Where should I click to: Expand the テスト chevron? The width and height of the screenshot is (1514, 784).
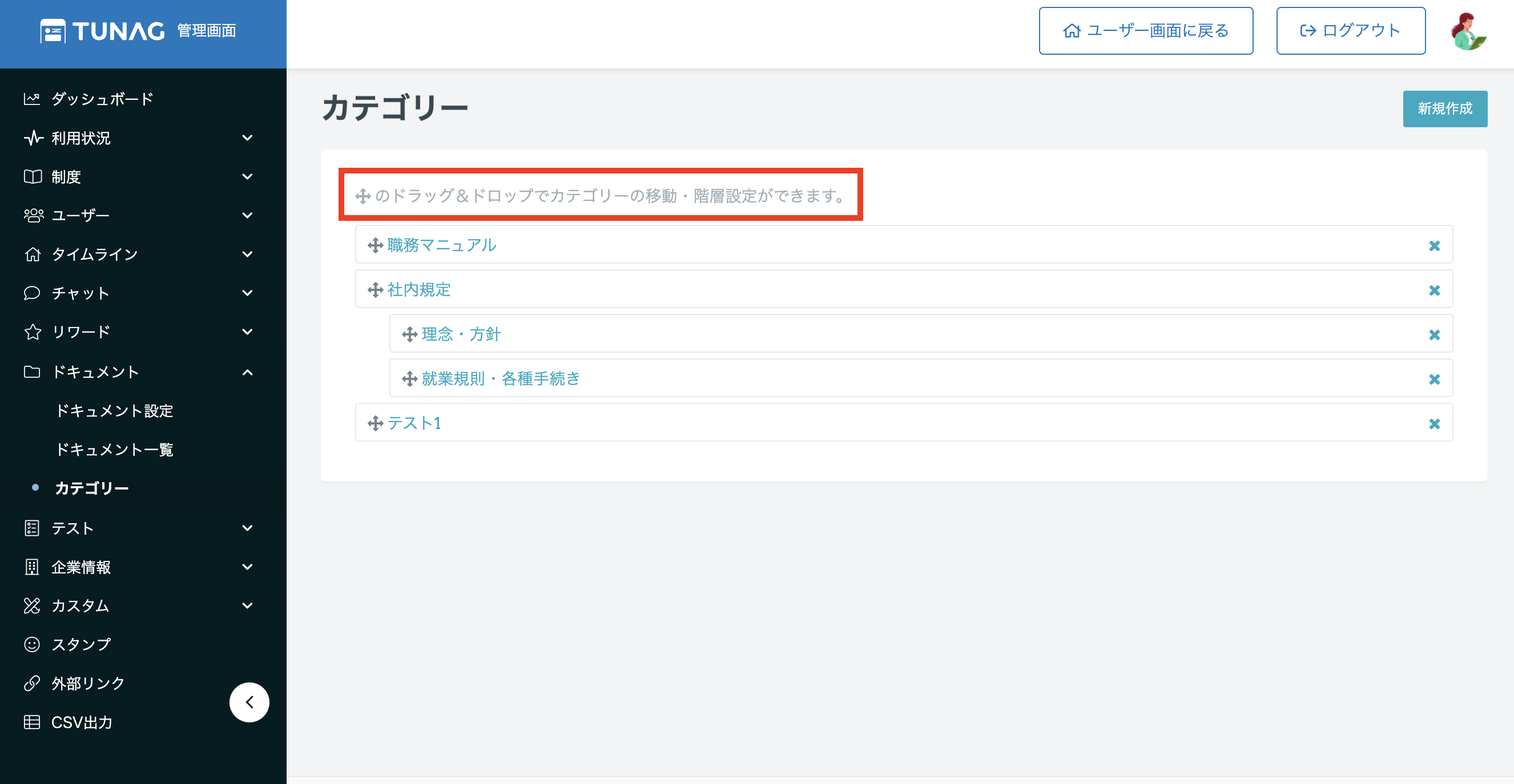click(x=247, y=528)
